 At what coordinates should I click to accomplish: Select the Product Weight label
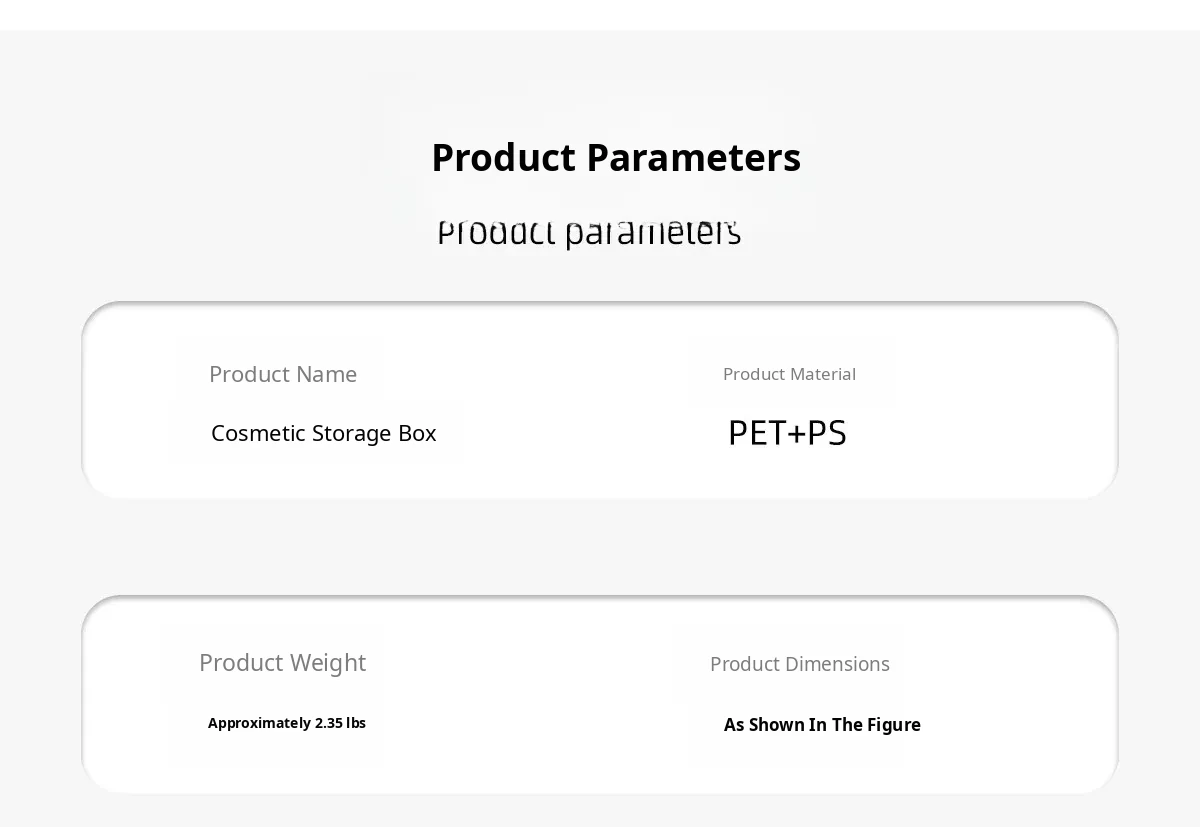click(x=282, y=663)
